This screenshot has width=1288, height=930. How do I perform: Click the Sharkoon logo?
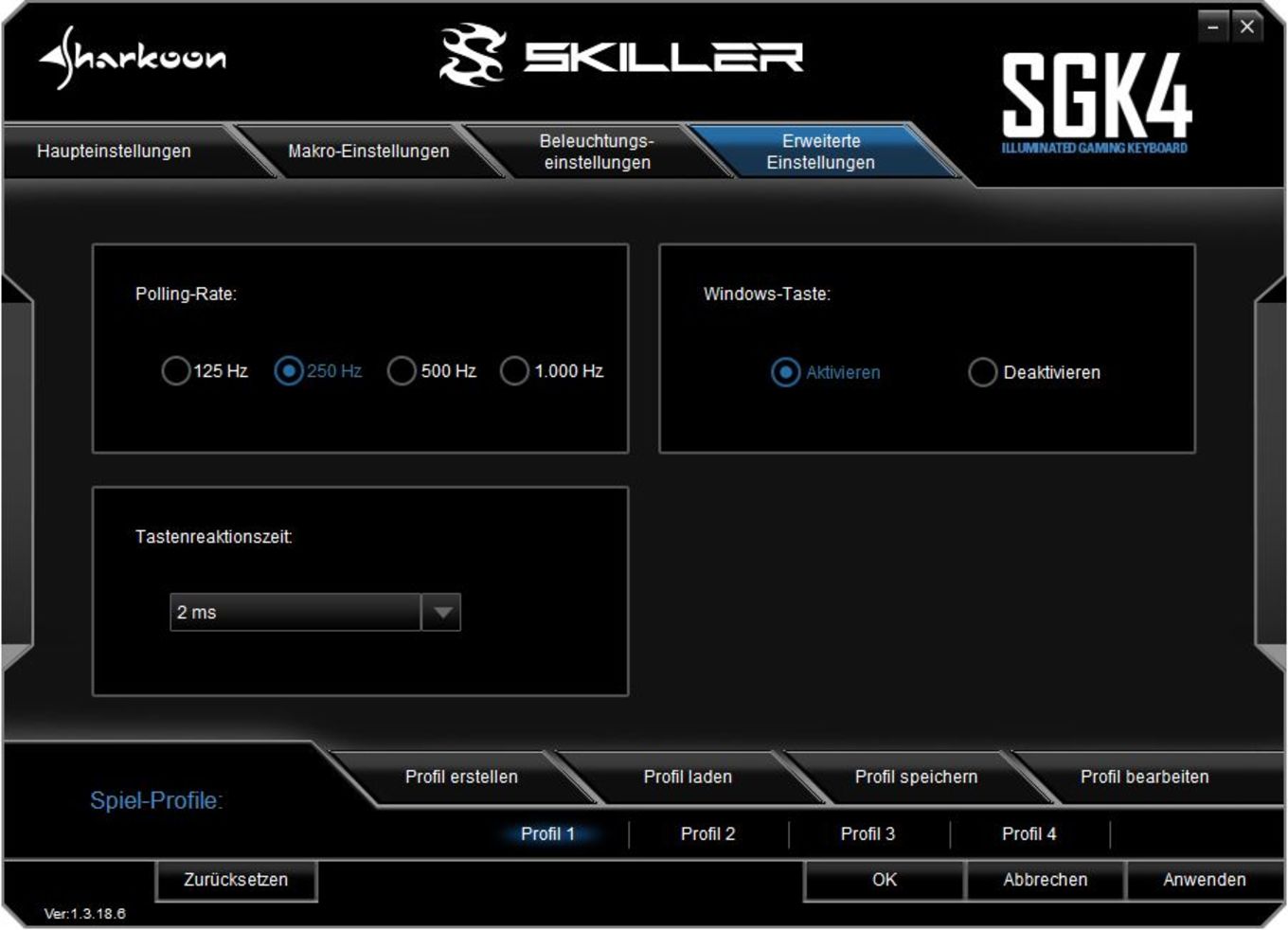point(133,57)
